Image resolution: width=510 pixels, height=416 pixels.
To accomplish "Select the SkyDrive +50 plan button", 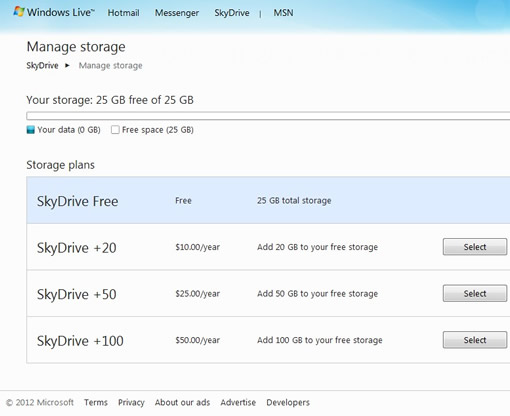I will [x=475, y=293].
